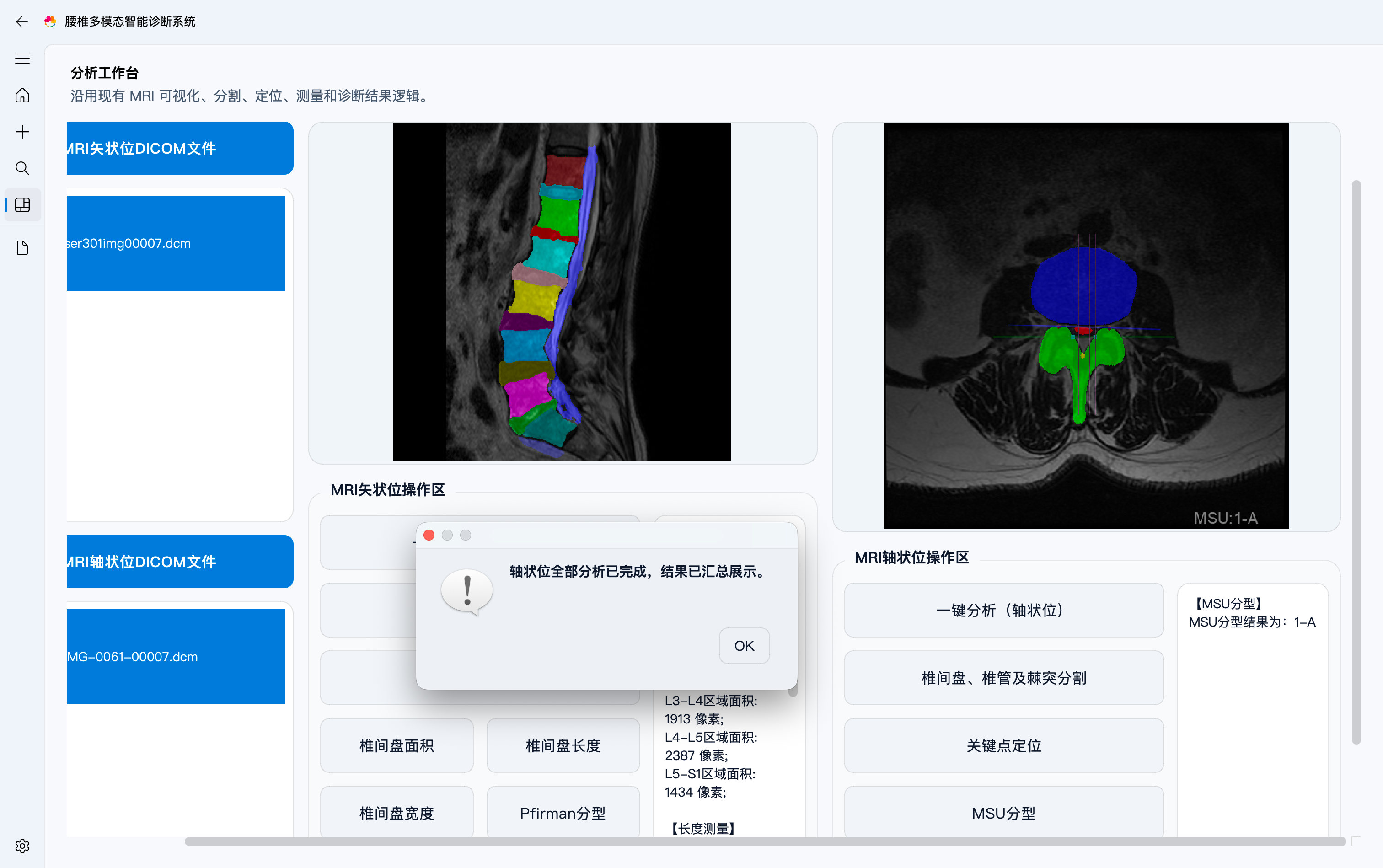Click the MRI矢状位DICOM文件 header button
Screen dimensions: 1383x868
179,148
